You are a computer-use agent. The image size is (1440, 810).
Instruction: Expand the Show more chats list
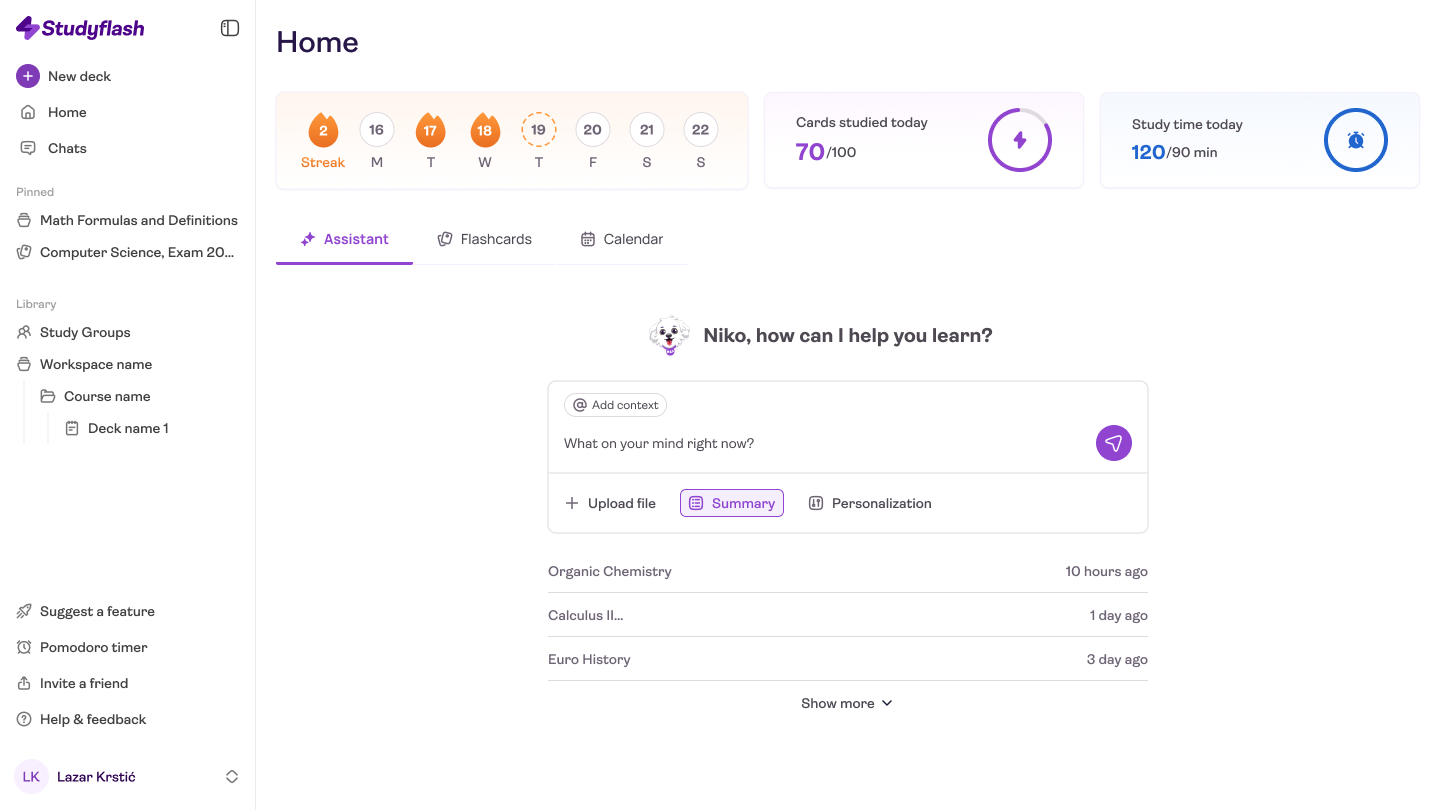[846, 703]
